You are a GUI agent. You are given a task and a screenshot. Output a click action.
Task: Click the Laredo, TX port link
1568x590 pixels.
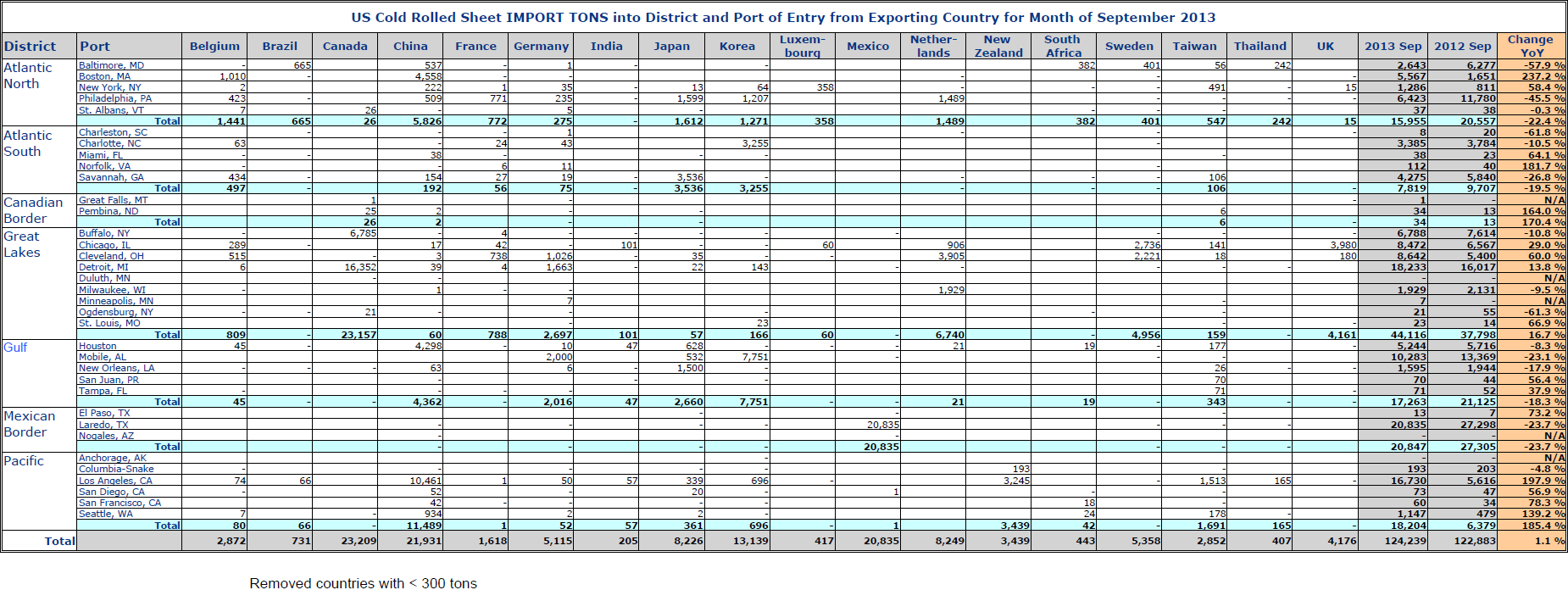103,425
